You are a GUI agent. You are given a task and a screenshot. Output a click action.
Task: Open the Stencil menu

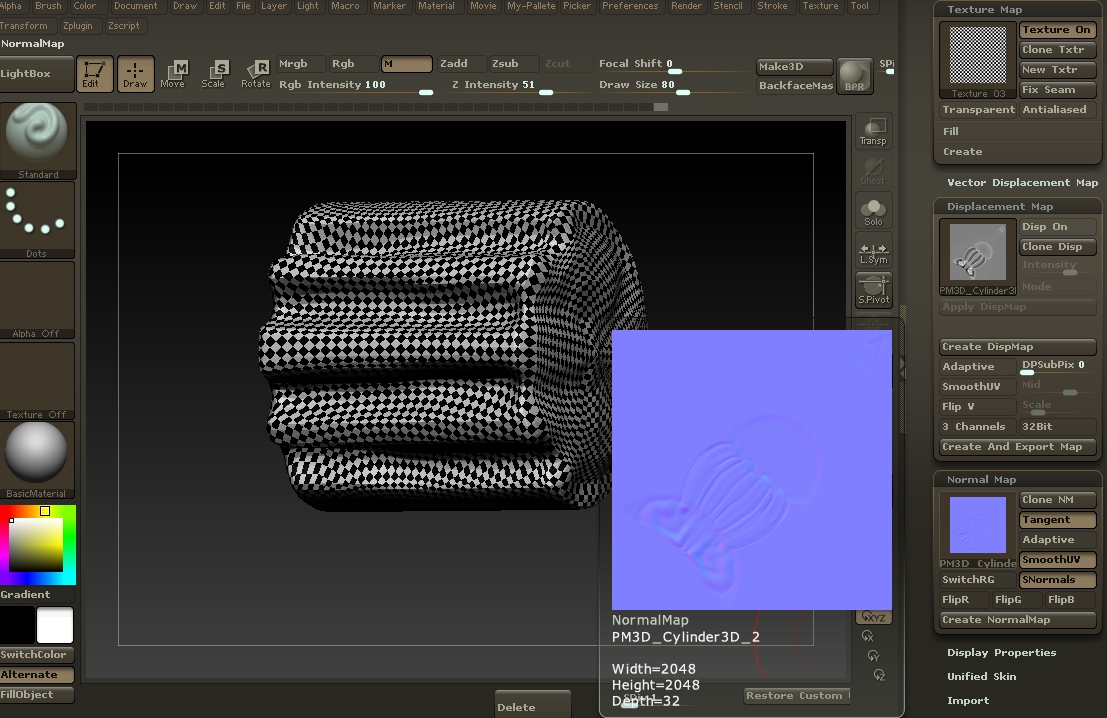[728, 6]
